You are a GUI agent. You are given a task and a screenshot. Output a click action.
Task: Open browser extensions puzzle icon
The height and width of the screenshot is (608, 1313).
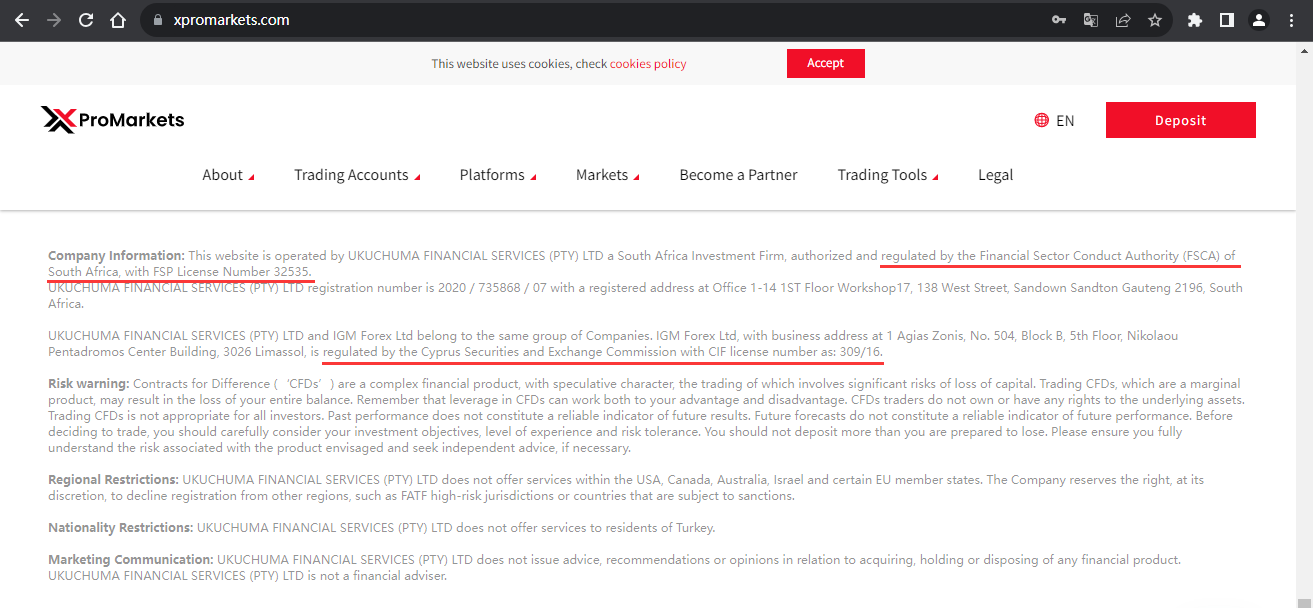(x=1195, y=20)
